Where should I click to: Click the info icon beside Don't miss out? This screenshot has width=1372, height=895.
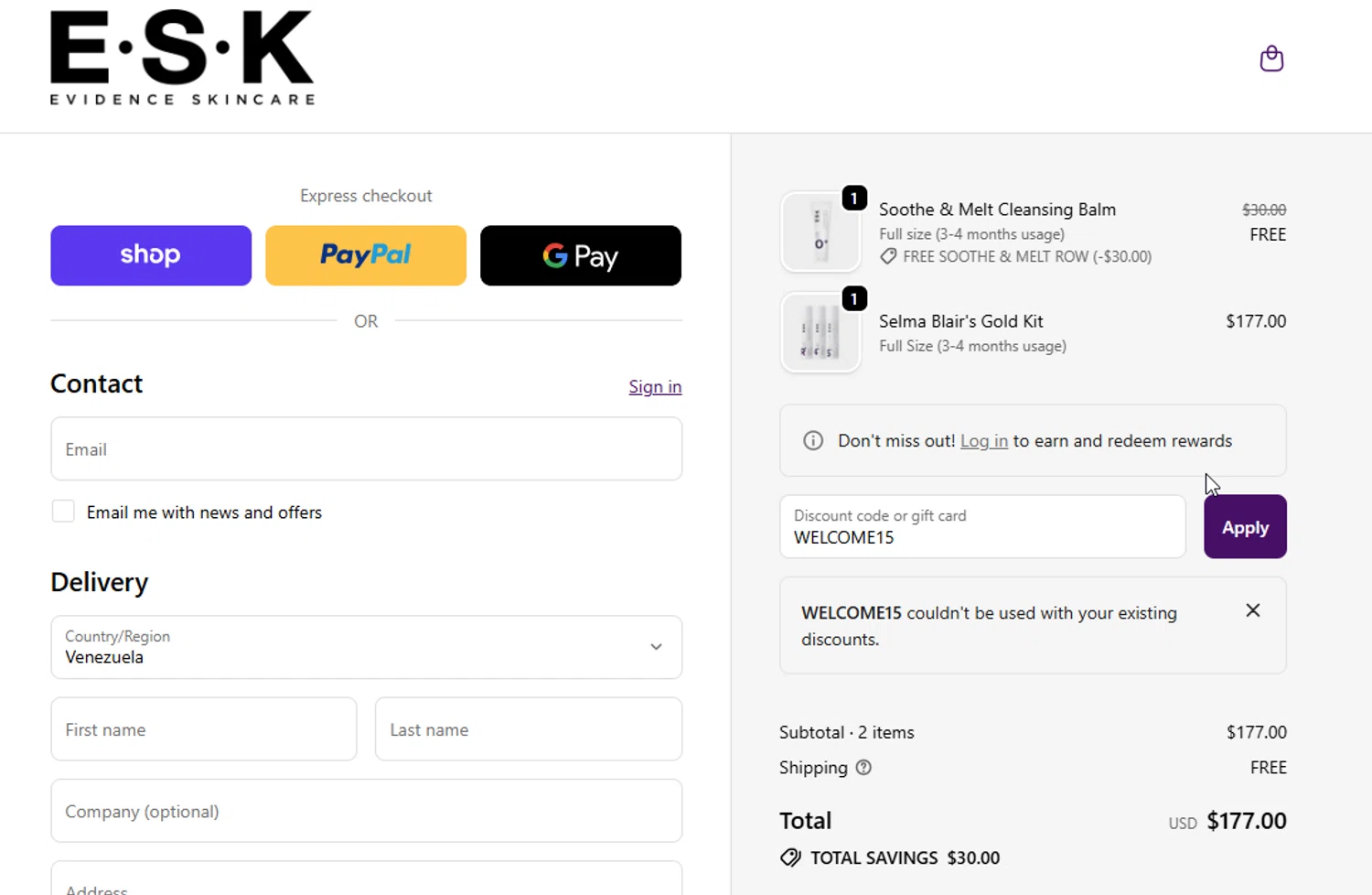[813, 441]
